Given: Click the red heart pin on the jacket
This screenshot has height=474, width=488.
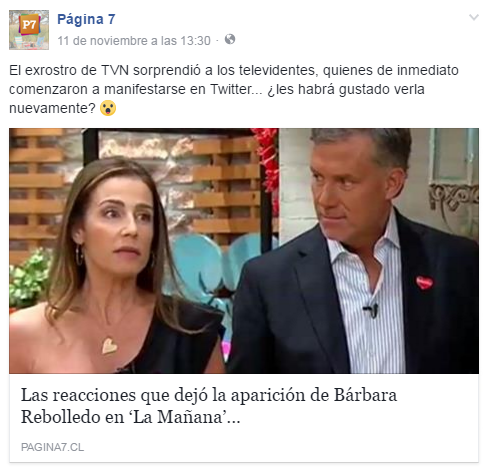Looking at the screenshot, I should coord(424,283).
